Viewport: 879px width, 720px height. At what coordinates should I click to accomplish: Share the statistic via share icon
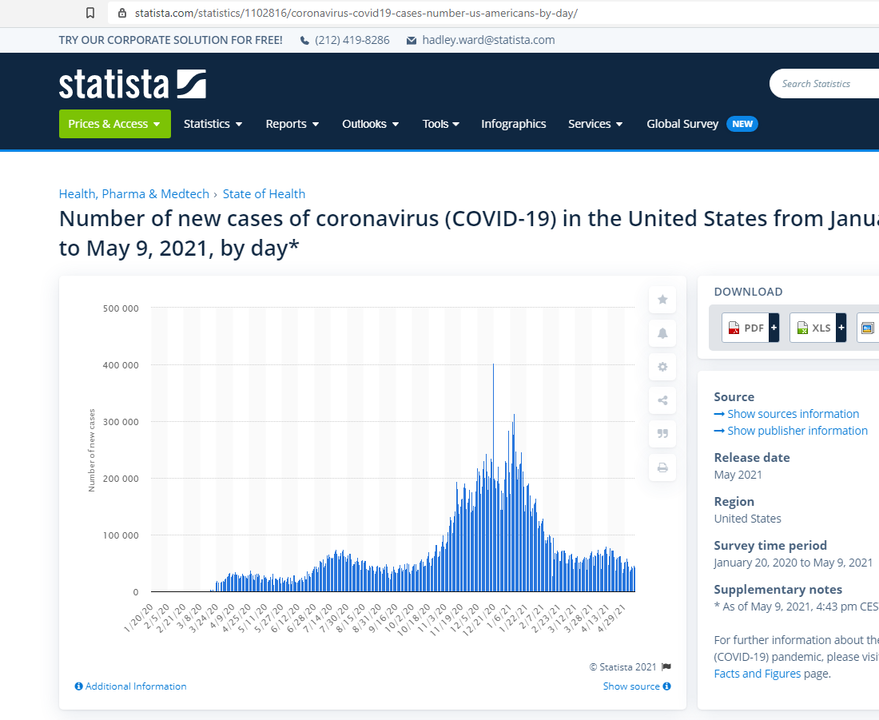pos(661,400)
